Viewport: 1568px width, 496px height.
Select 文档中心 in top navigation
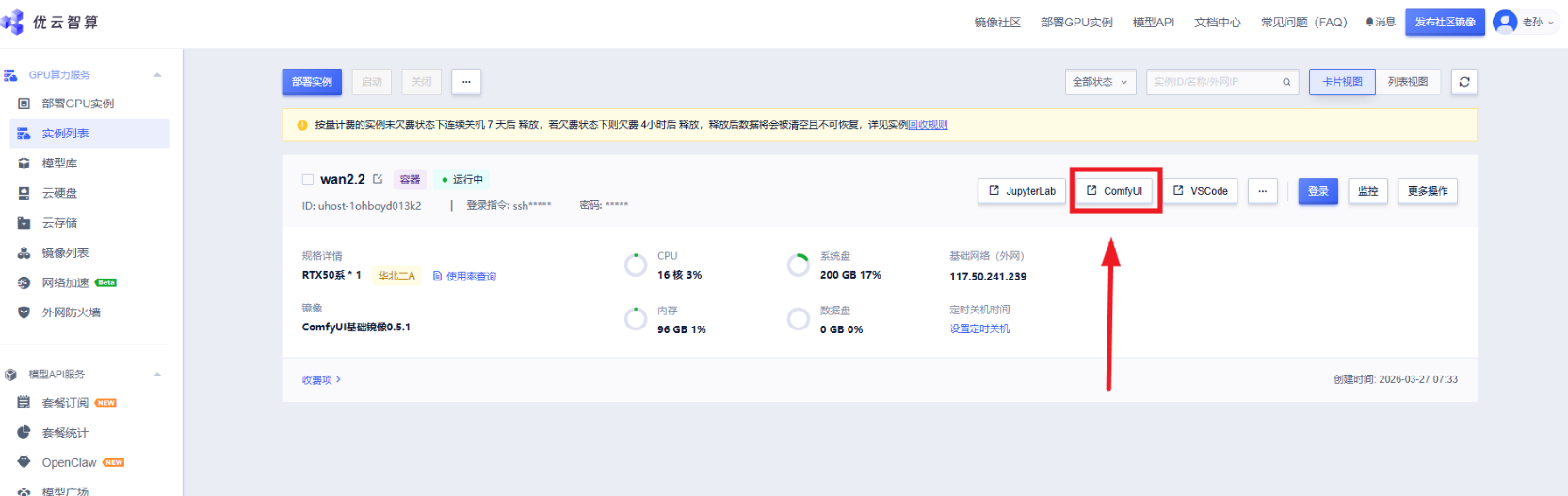[x=1217, y=22]
